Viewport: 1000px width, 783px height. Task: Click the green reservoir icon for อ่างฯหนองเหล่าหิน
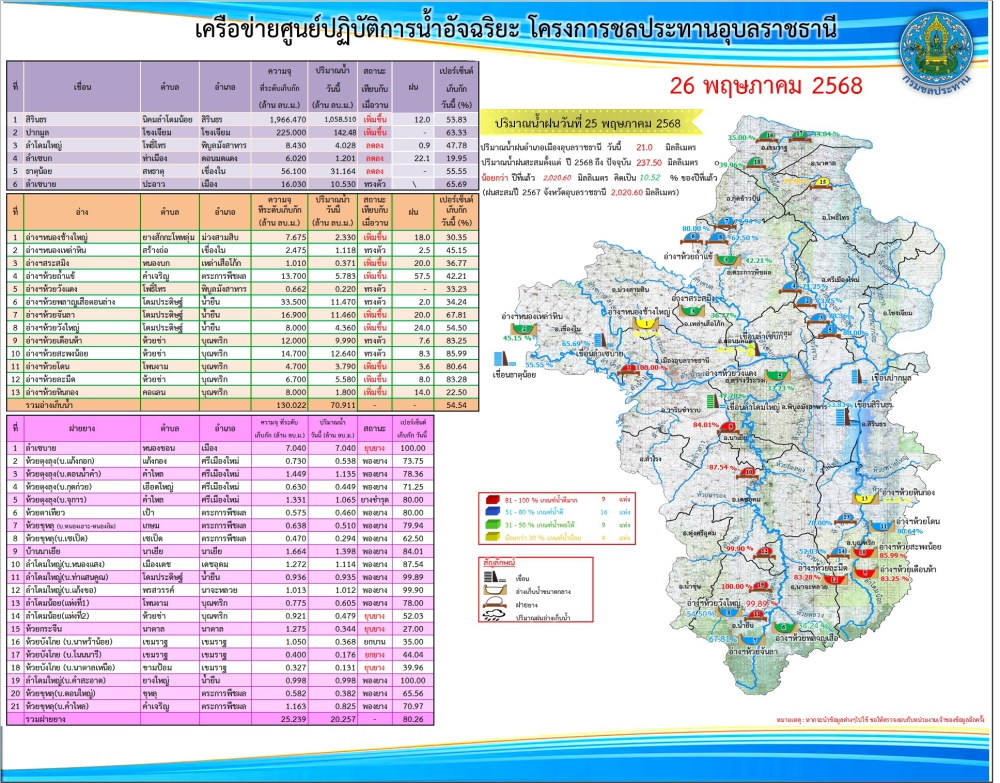[524, 330]
